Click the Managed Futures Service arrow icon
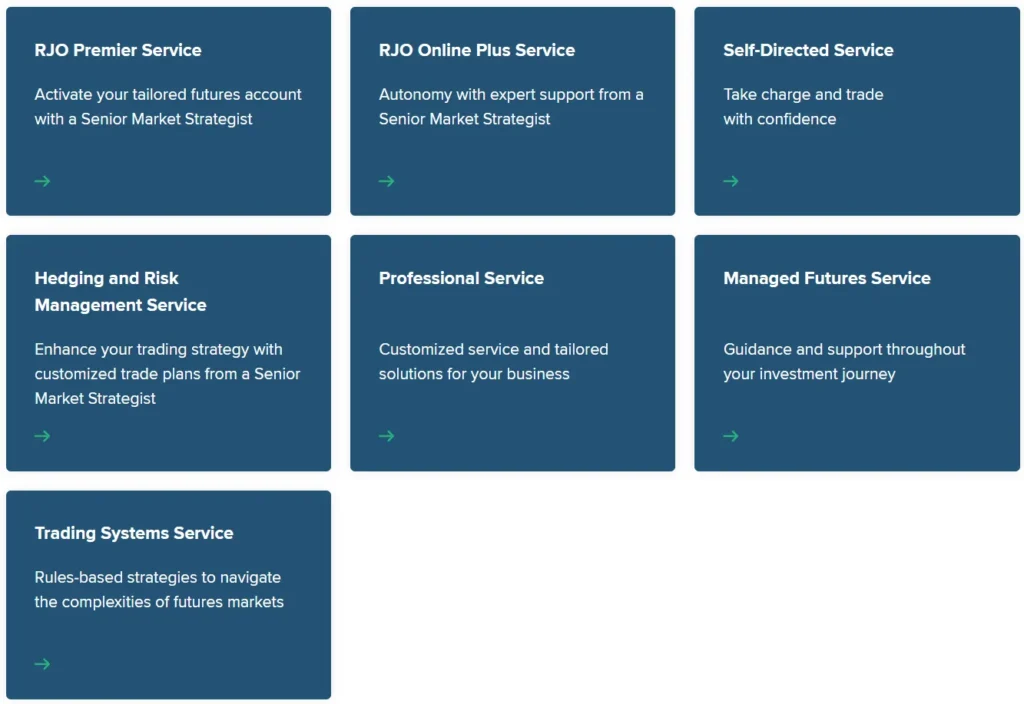 [x=731, y=436]
